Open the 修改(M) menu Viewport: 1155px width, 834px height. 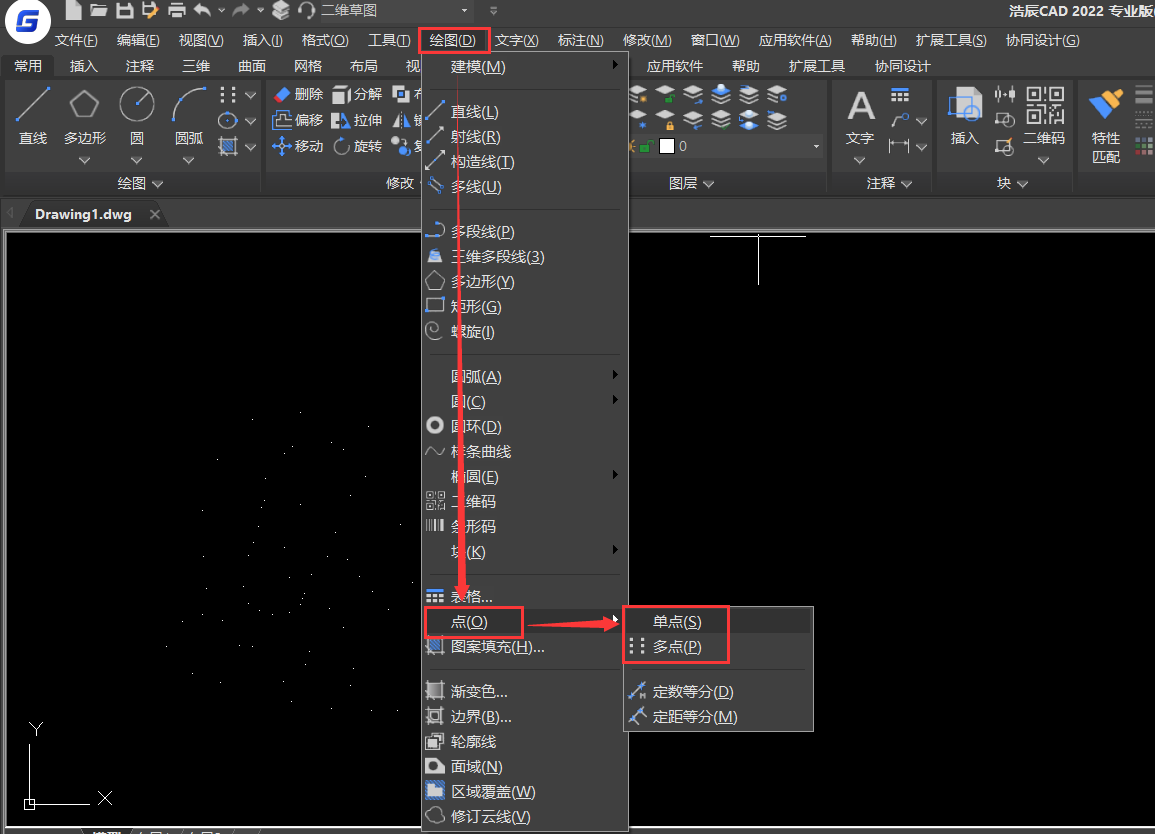647,41
